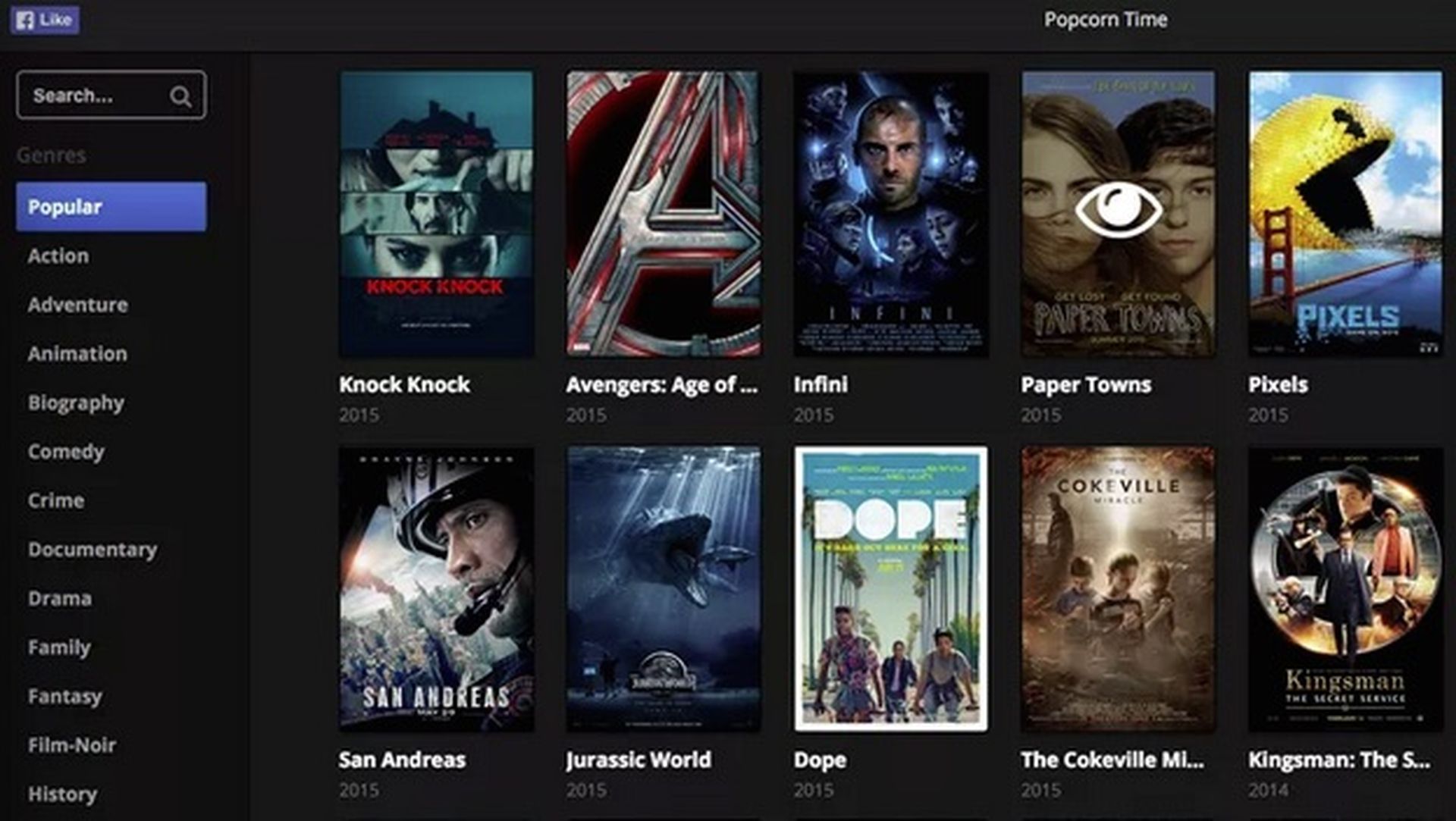The width and height of the screenshot is (1456, 821).
Task: Browse the Adventure category
Action: [77, 305]
